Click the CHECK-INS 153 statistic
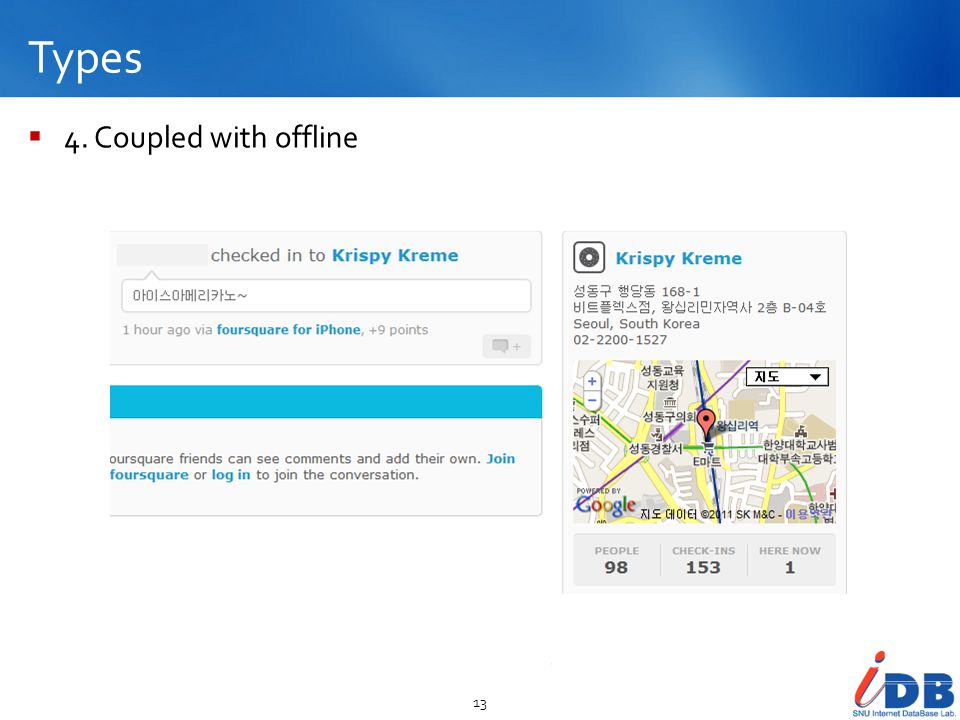This screenshot has height=720, width=960. 703,560
